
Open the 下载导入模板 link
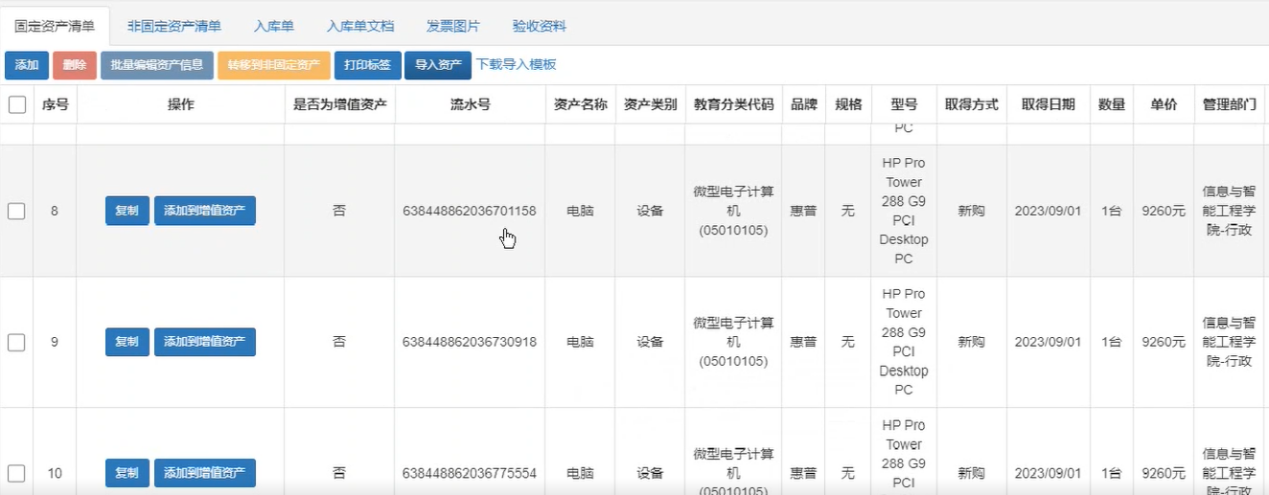pyautogui.click(x=516, y=65)
